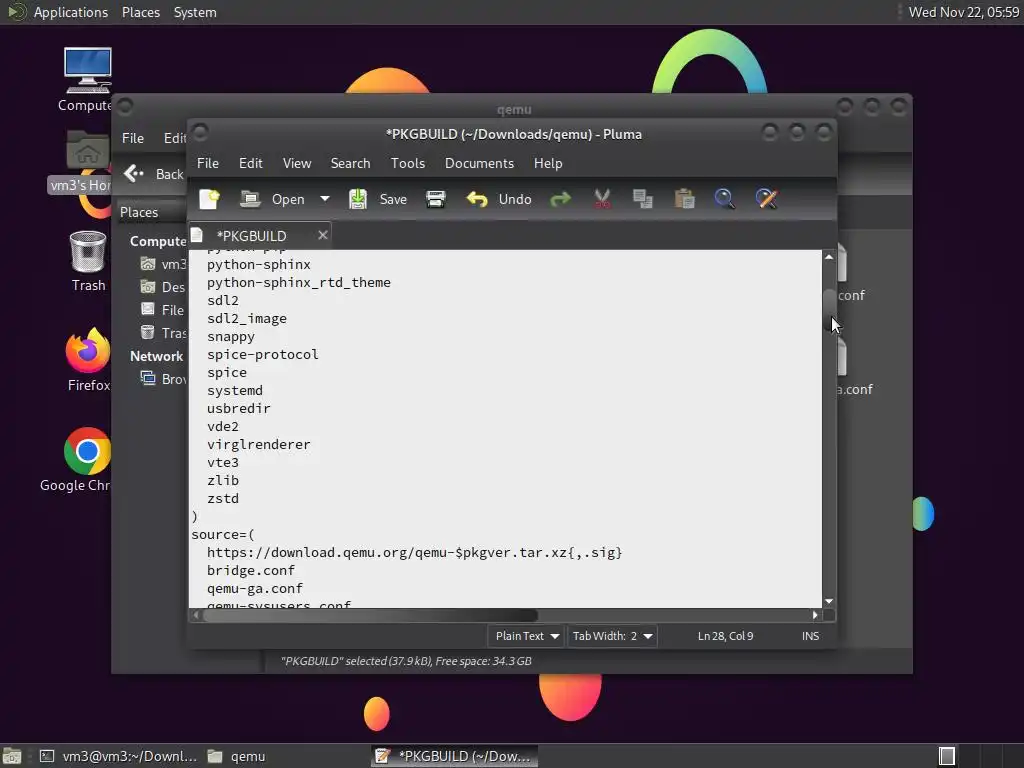Image resolution: width=1024 pixels, height=768 pixels.
Task: Select Network heading in file manager sidebar
Action: coord(156,357)
